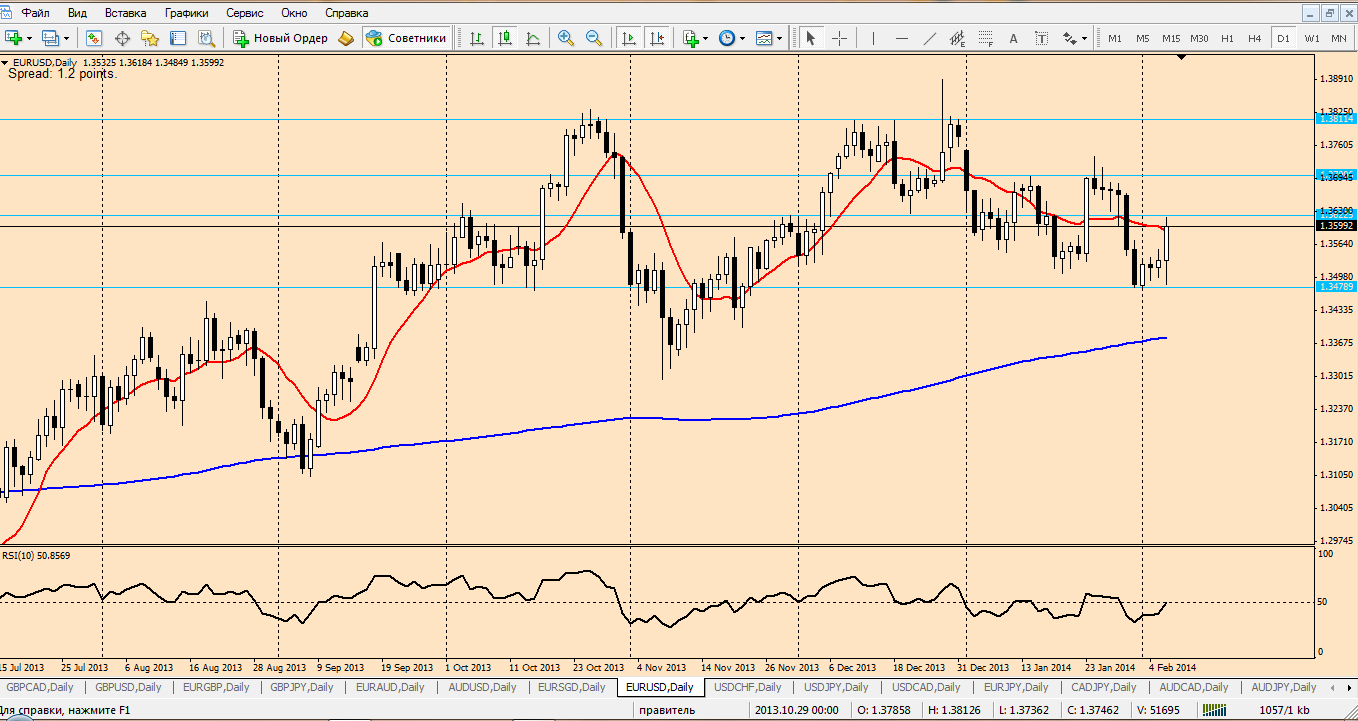Open the indicators list icon
1358x721 pixels.
691,38
